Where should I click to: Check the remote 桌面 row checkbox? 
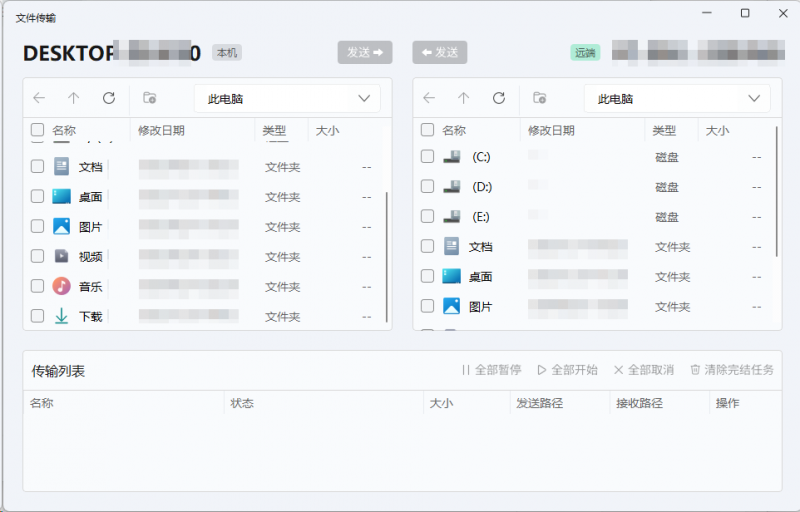point(427,276)
